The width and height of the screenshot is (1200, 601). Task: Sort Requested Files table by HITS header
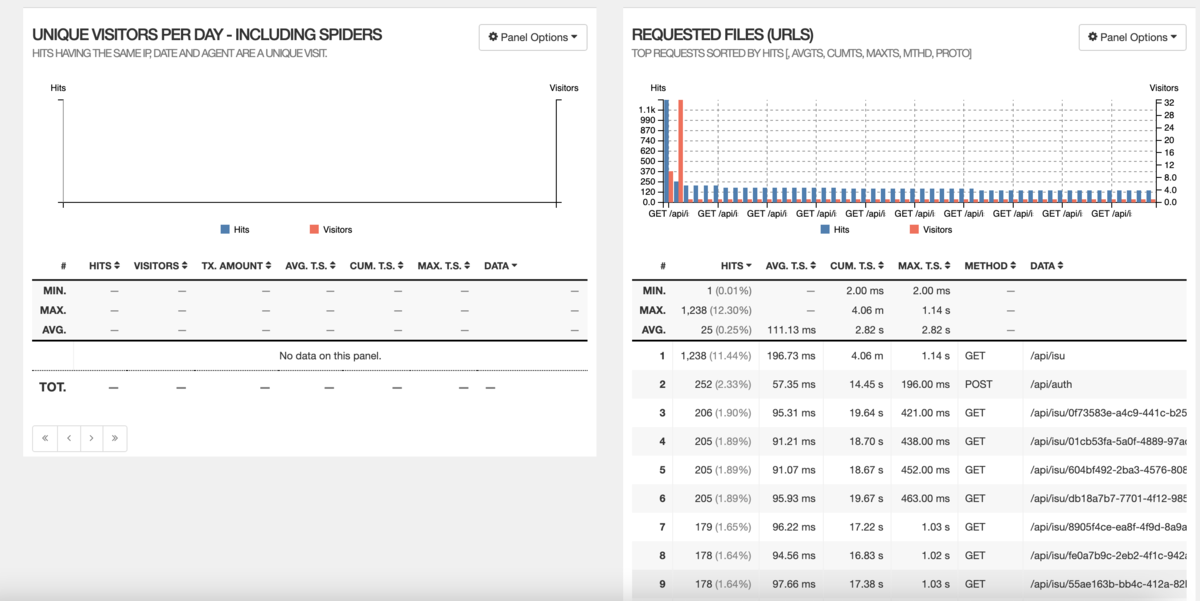738,266
